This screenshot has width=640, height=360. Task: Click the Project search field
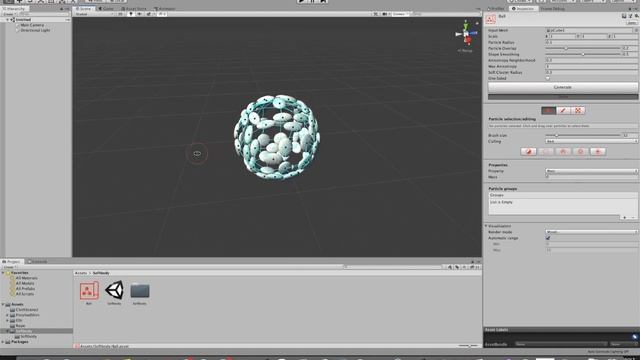[393, 267]
